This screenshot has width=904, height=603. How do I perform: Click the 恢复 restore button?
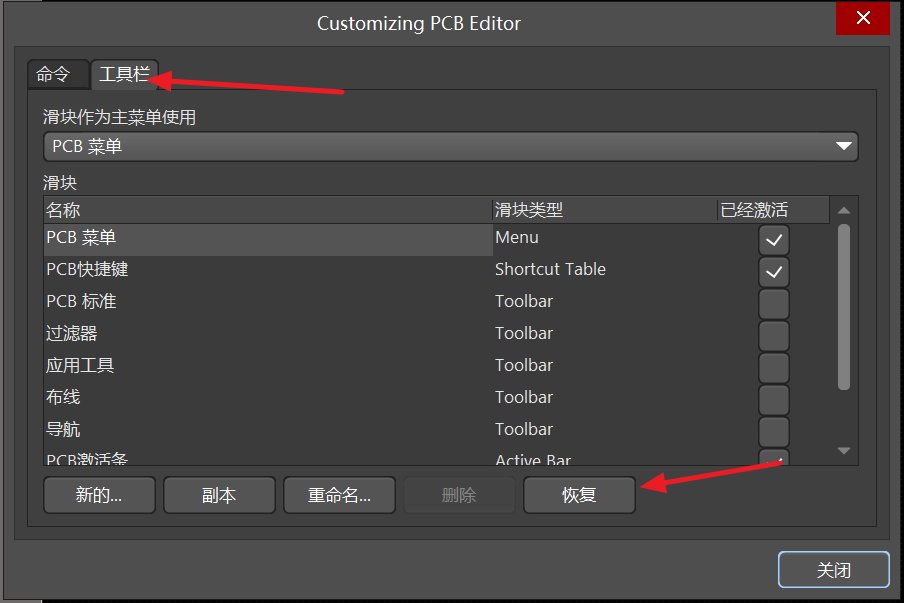coord(579,495)
